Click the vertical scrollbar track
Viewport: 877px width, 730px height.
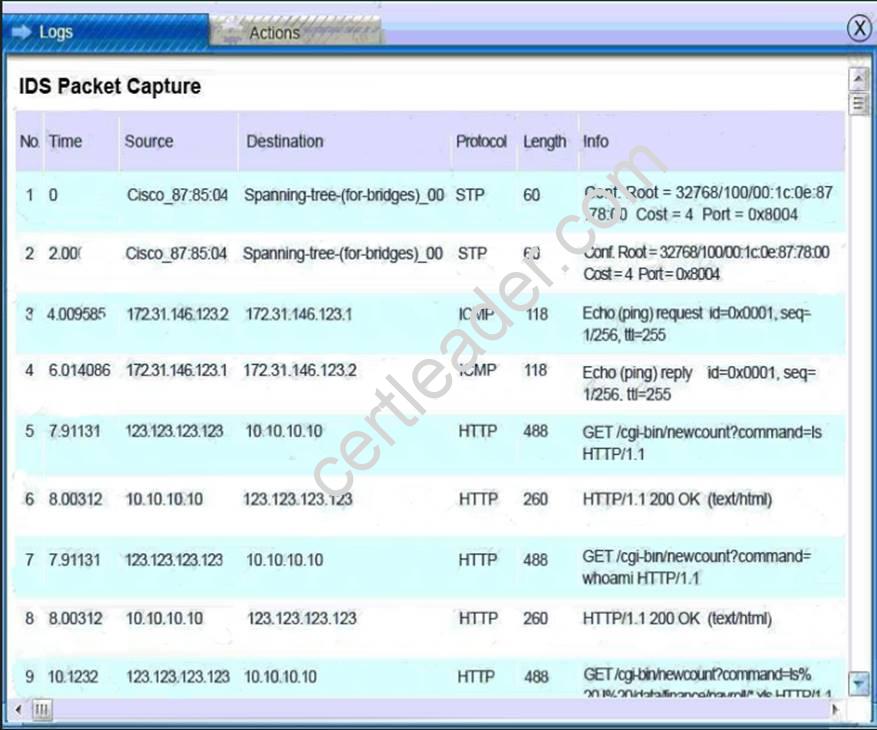point(858,400)
